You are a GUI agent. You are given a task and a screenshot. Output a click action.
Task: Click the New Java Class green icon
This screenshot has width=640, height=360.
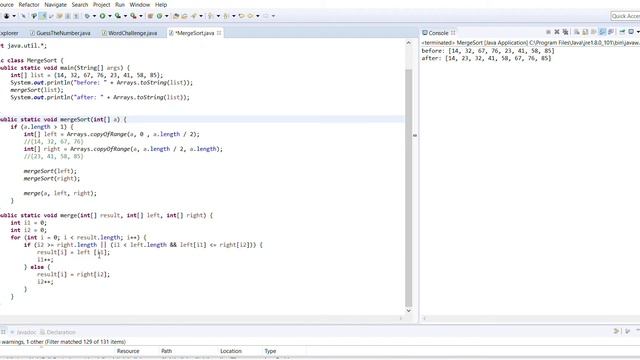point(160,16)
